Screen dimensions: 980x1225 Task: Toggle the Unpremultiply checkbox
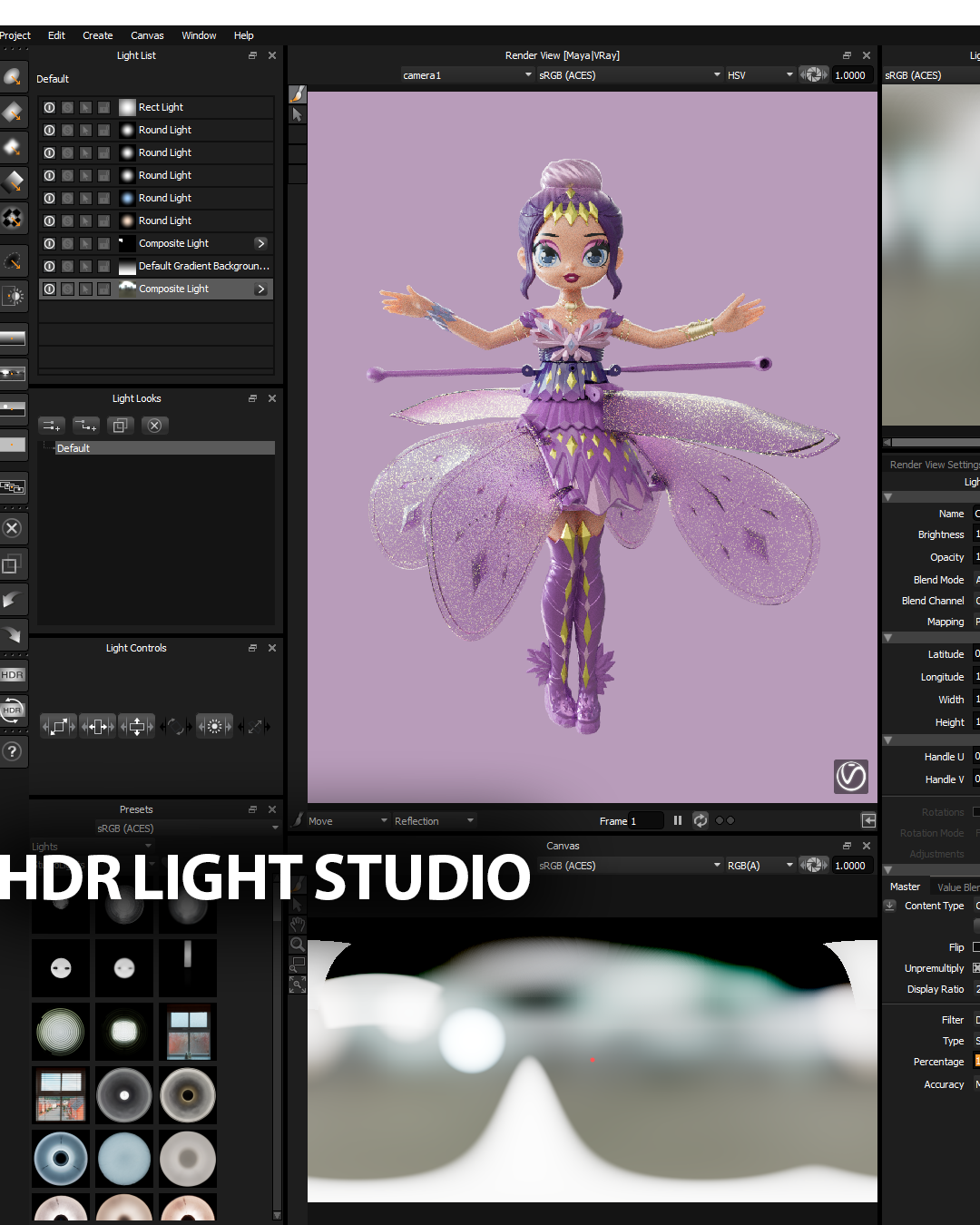tap(976, 968)
